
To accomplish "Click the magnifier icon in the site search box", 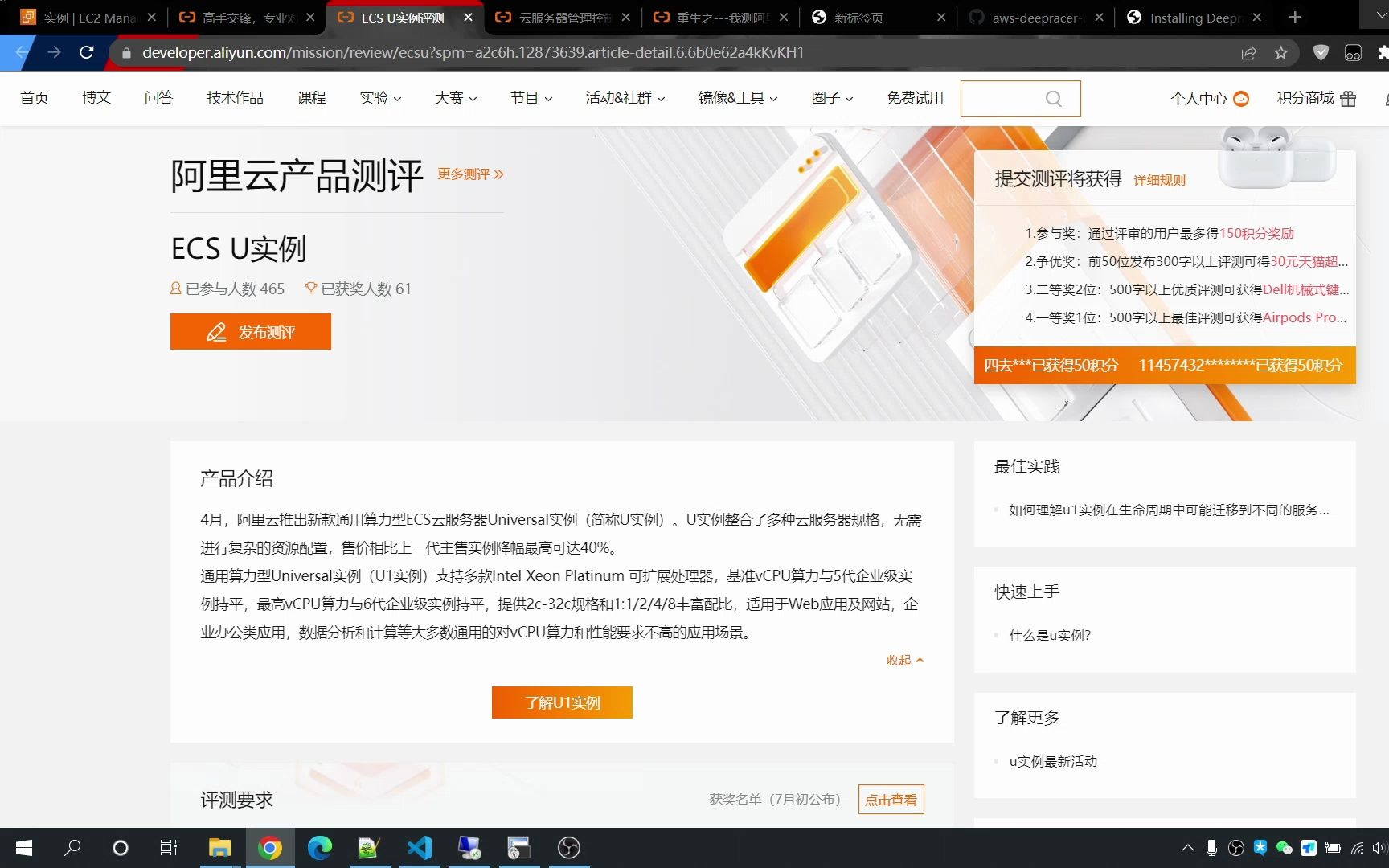I will (1053, 98).
